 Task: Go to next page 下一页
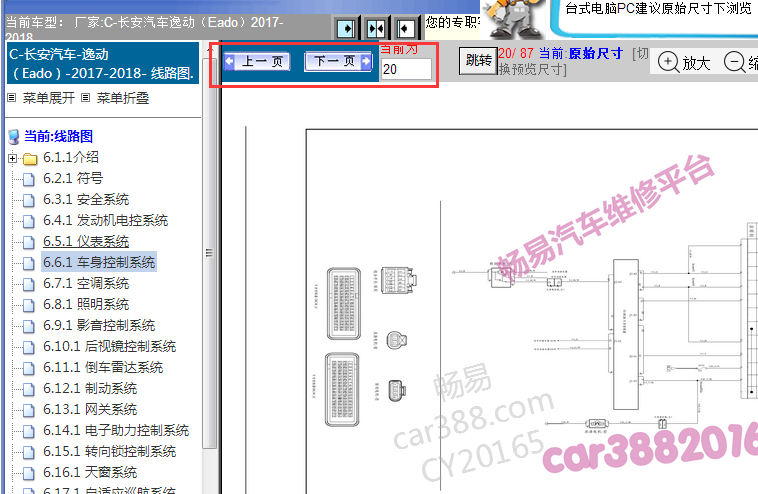338,61
